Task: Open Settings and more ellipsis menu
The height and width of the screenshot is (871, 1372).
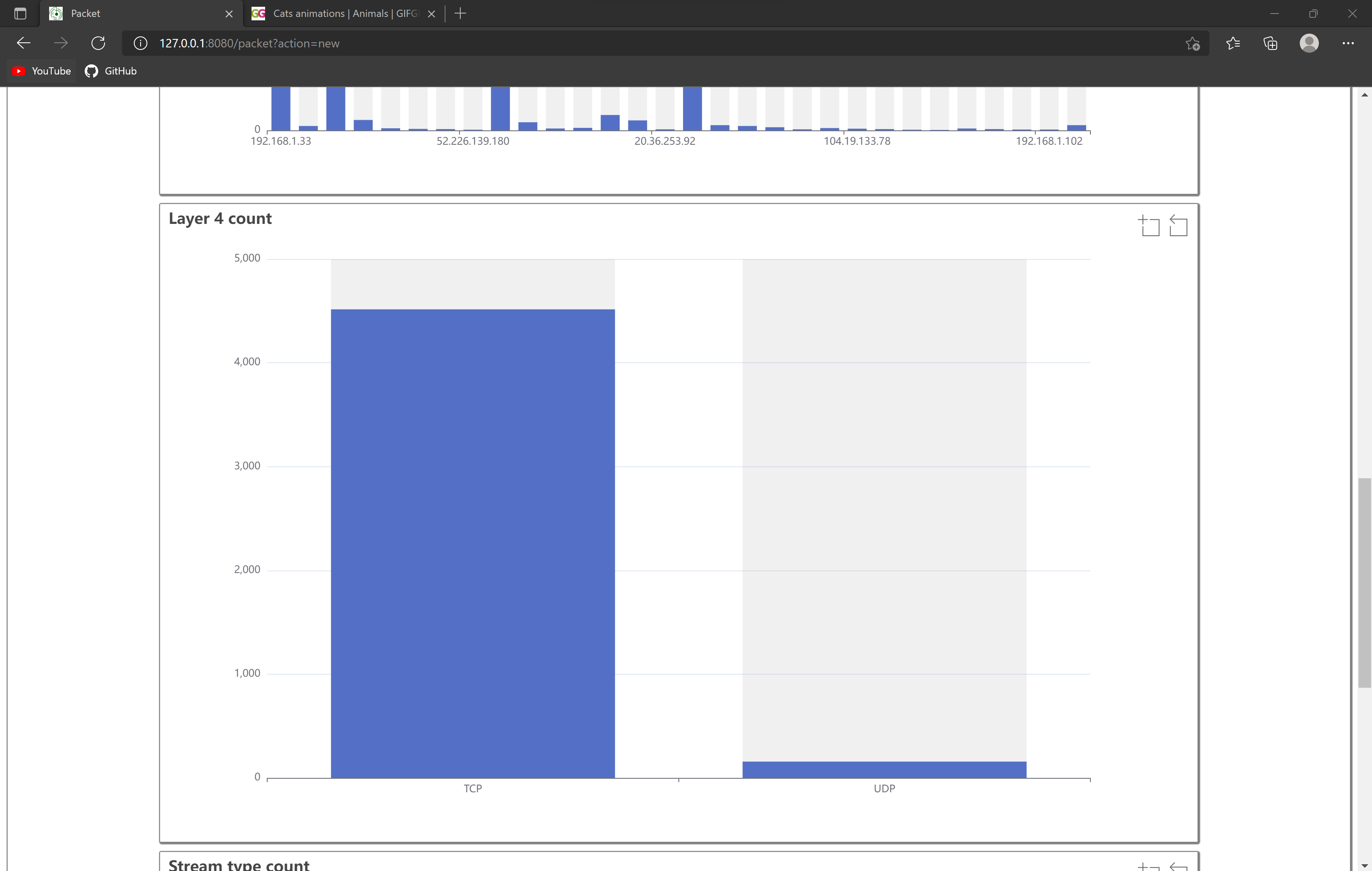Action: tap(1347, 43)
